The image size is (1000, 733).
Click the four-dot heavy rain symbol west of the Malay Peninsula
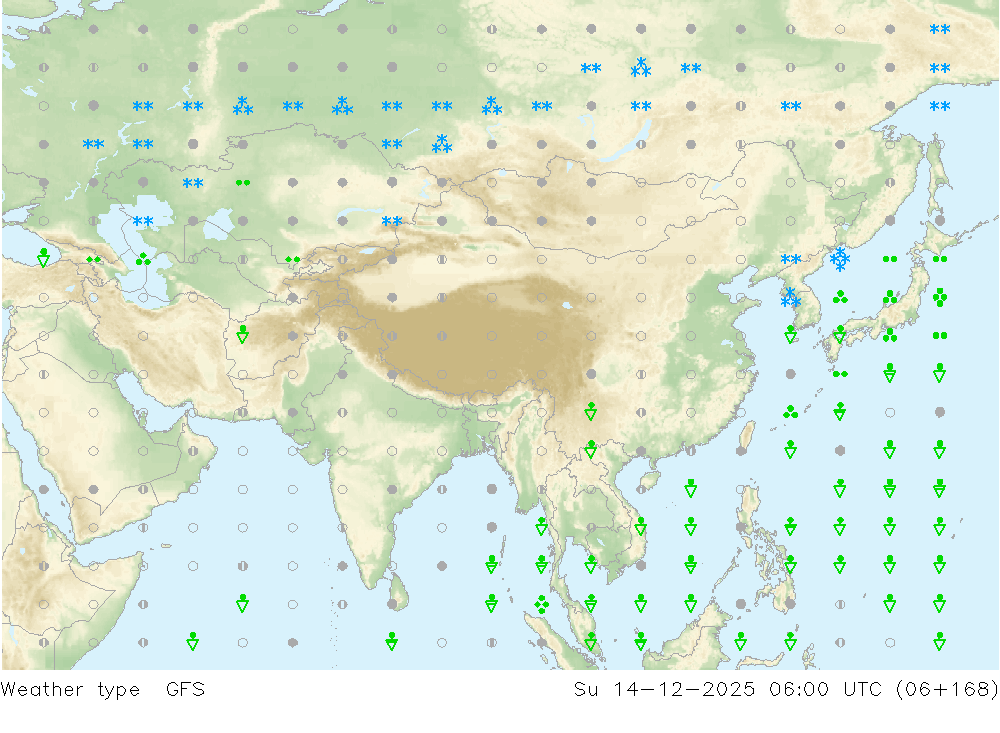coord(541,604)
